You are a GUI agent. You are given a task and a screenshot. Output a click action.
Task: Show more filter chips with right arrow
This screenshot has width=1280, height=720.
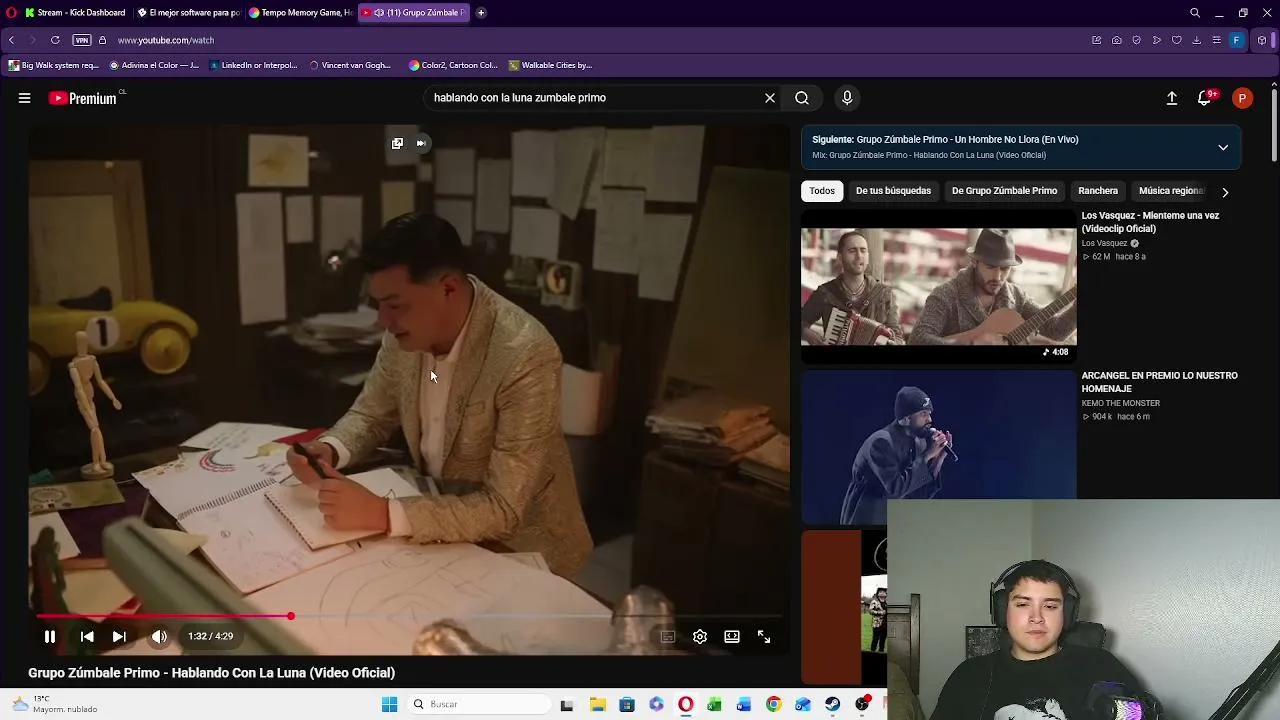[x=1225, y=192]
